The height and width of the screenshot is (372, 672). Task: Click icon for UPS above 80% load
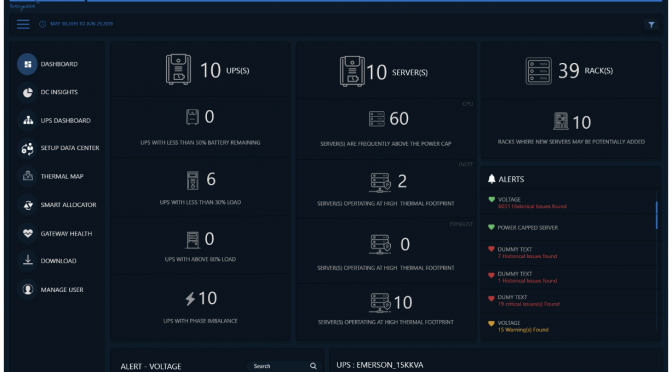(x=193, y=240)
